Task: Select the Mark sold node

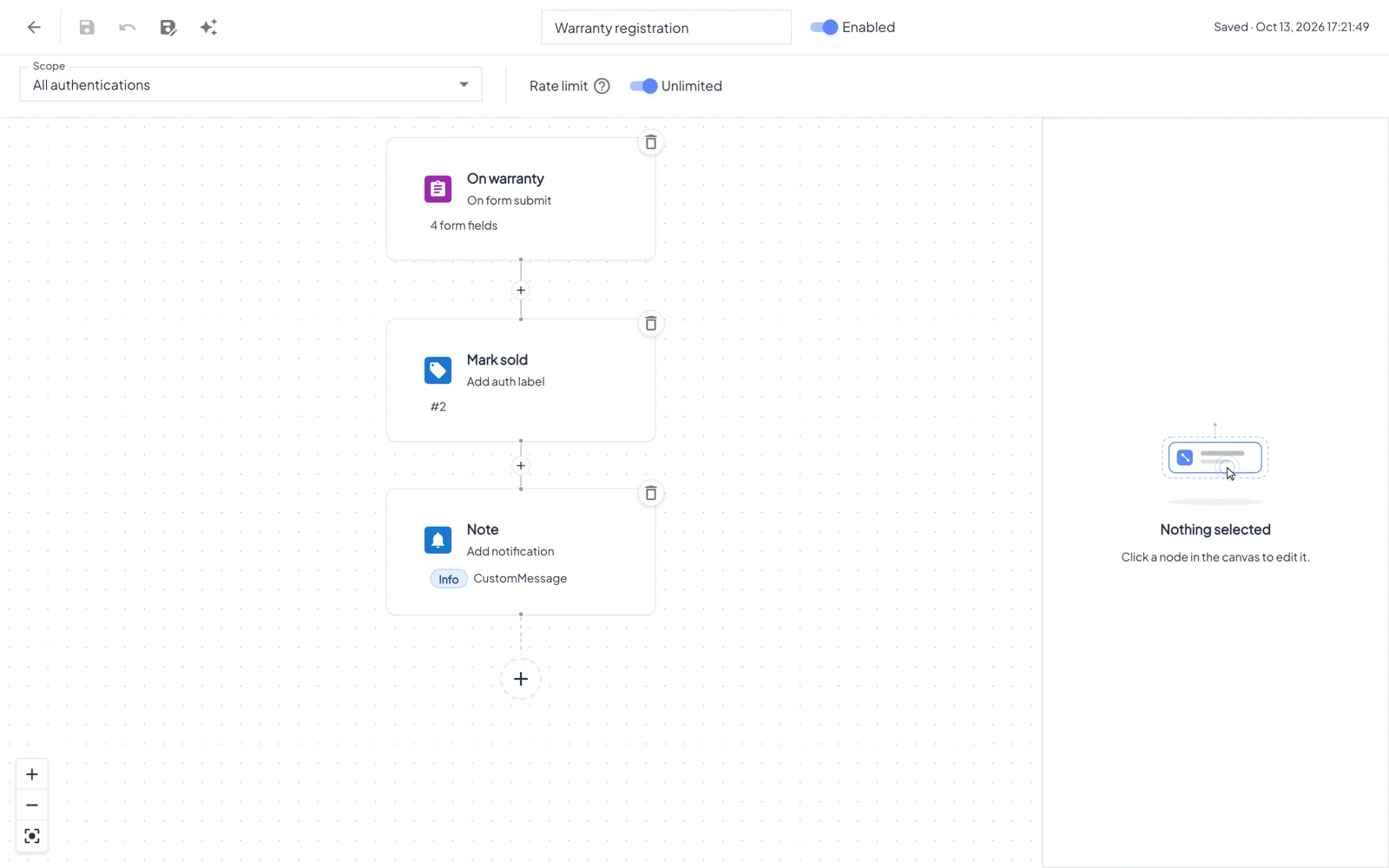Action: point(521,380)
